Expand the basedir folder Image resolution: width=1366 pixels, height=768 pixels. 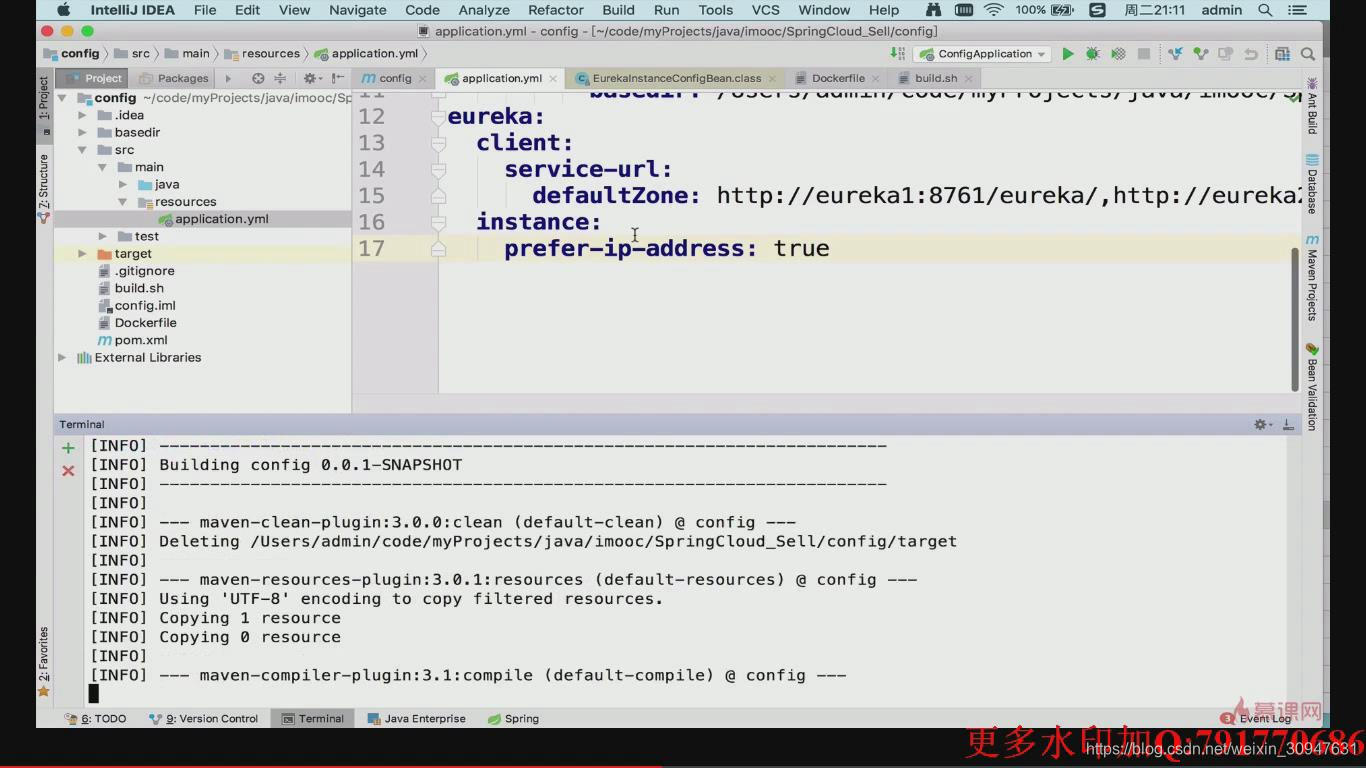pyautogui.click(x=82, y=132)
